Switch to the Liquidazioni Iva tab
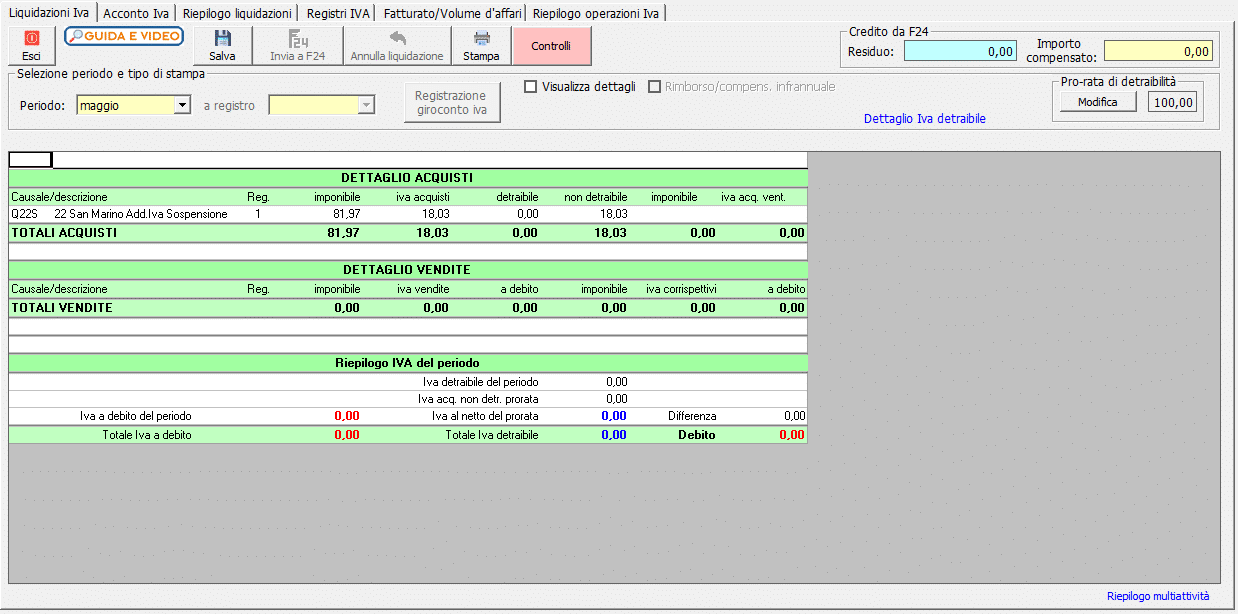This screenshot has height=614, width=1238. (x=48, y=13)
